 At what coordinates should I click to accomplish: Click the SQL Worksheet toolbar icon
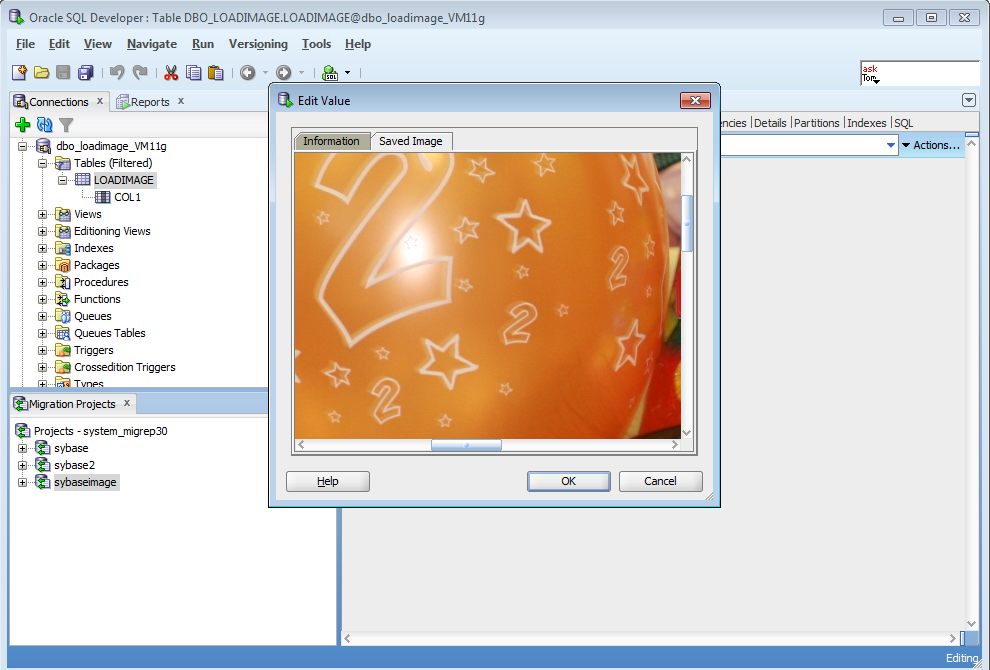(x=330, y=73)
